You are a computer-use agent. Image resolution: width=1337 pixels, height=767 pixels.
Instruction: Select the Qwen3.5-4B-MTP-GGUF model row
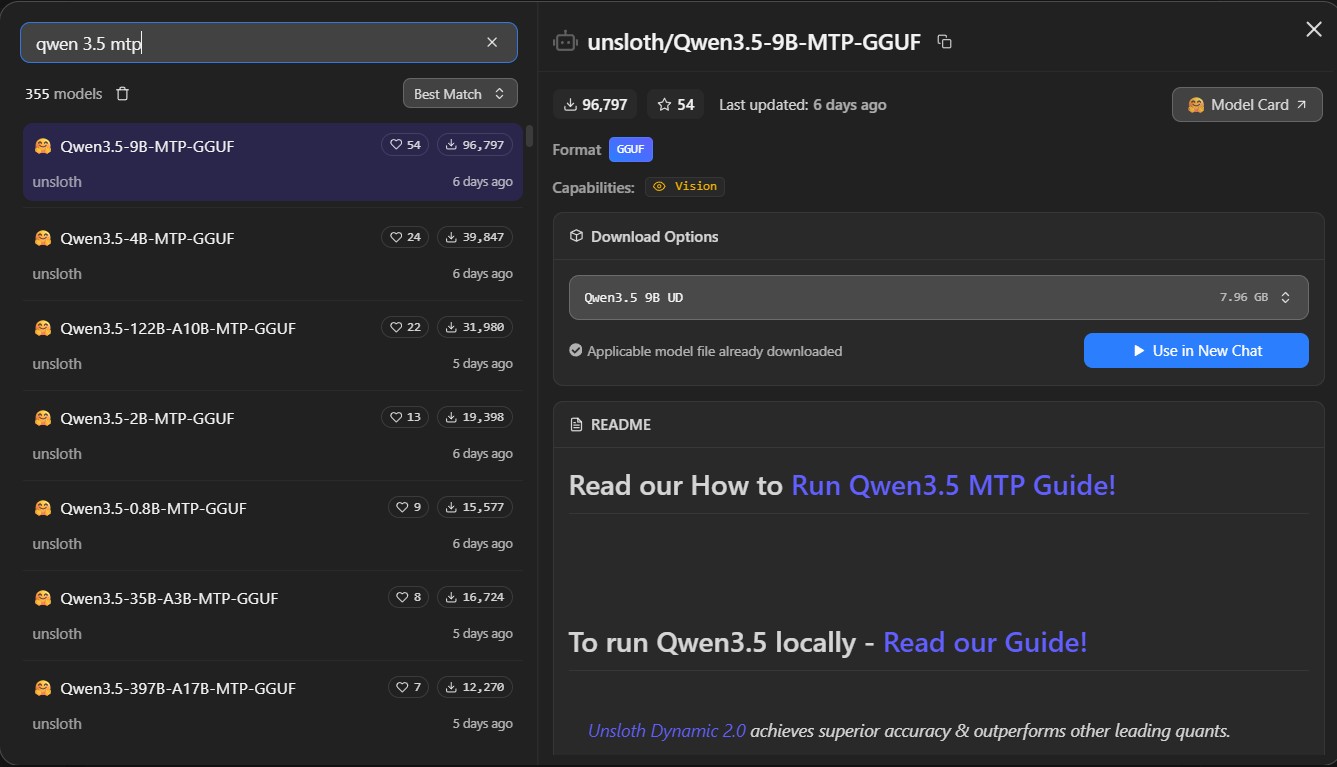[272, 255]
